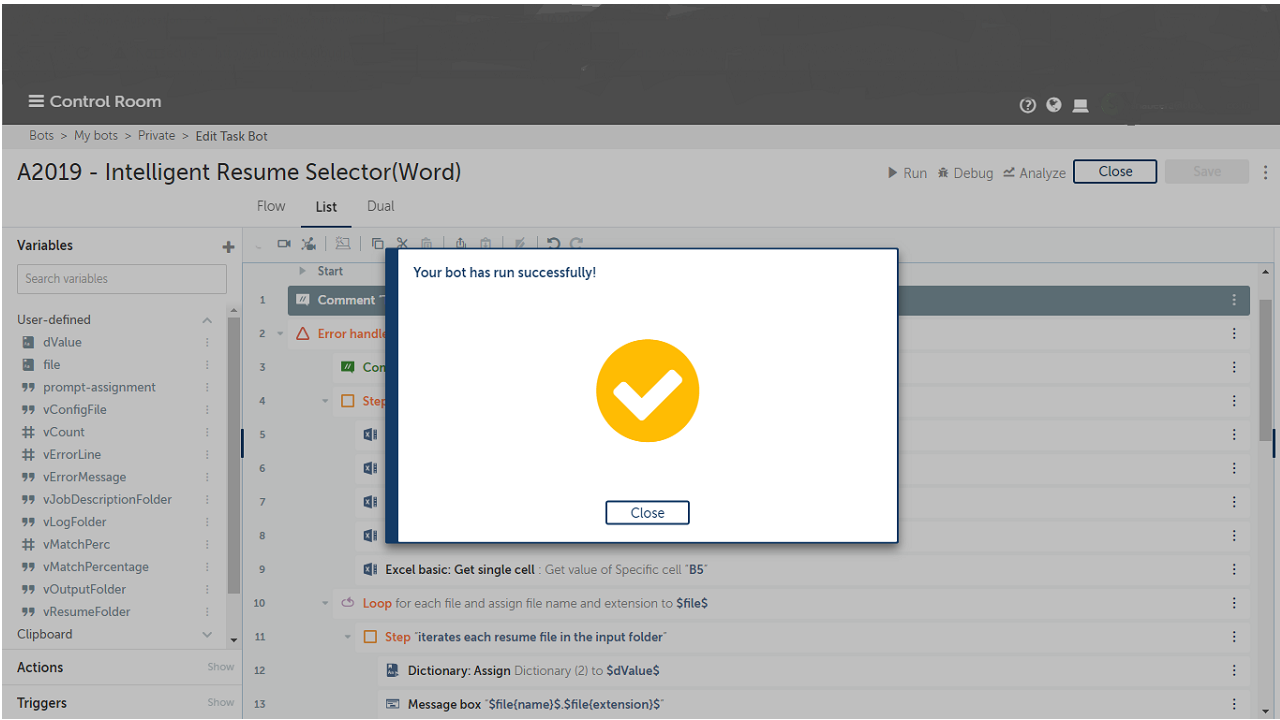Viewport: 1280px width, 720px height.
Task: Click the action list vertical scrollbar
Action: [x=1266, y=370]
